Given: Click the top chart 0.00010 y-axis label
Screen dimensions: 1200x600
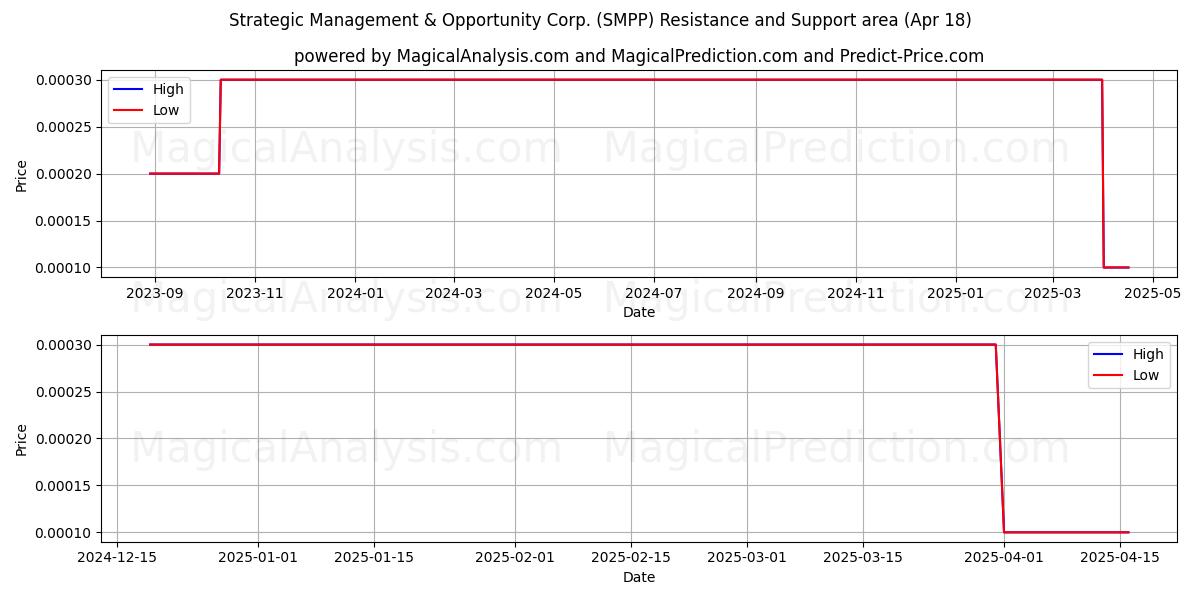Looking at the screenshot, I should click(64, 268).
